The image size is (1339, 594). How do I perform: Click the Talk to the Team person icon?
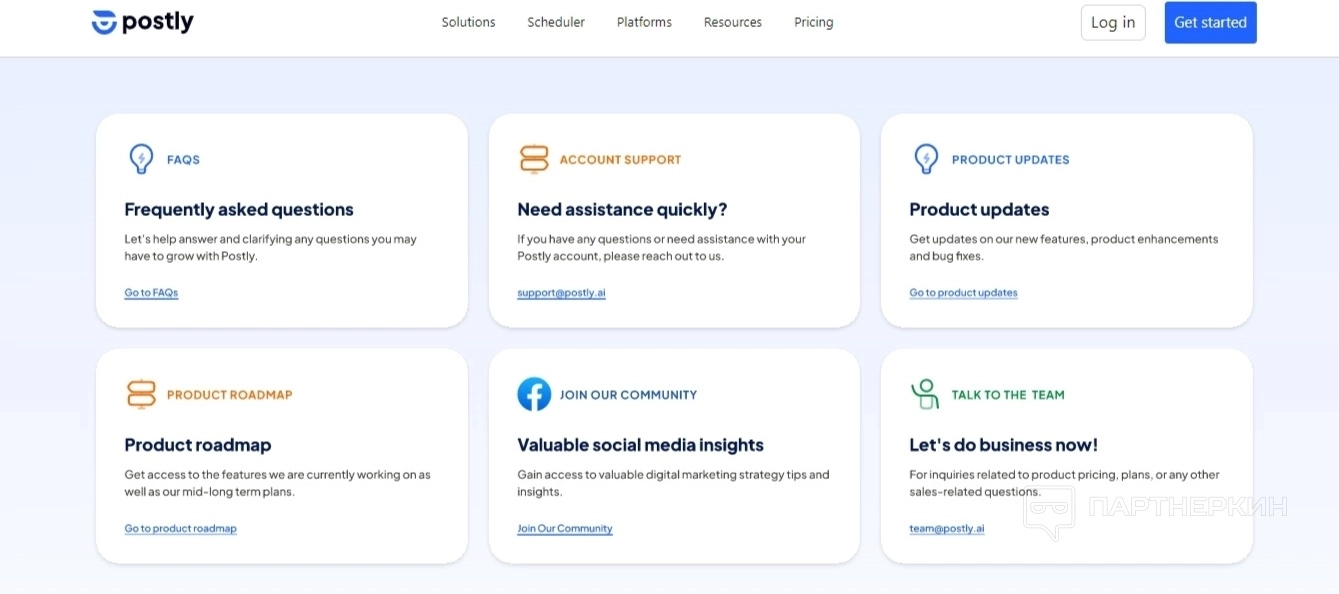click(925, 394)
